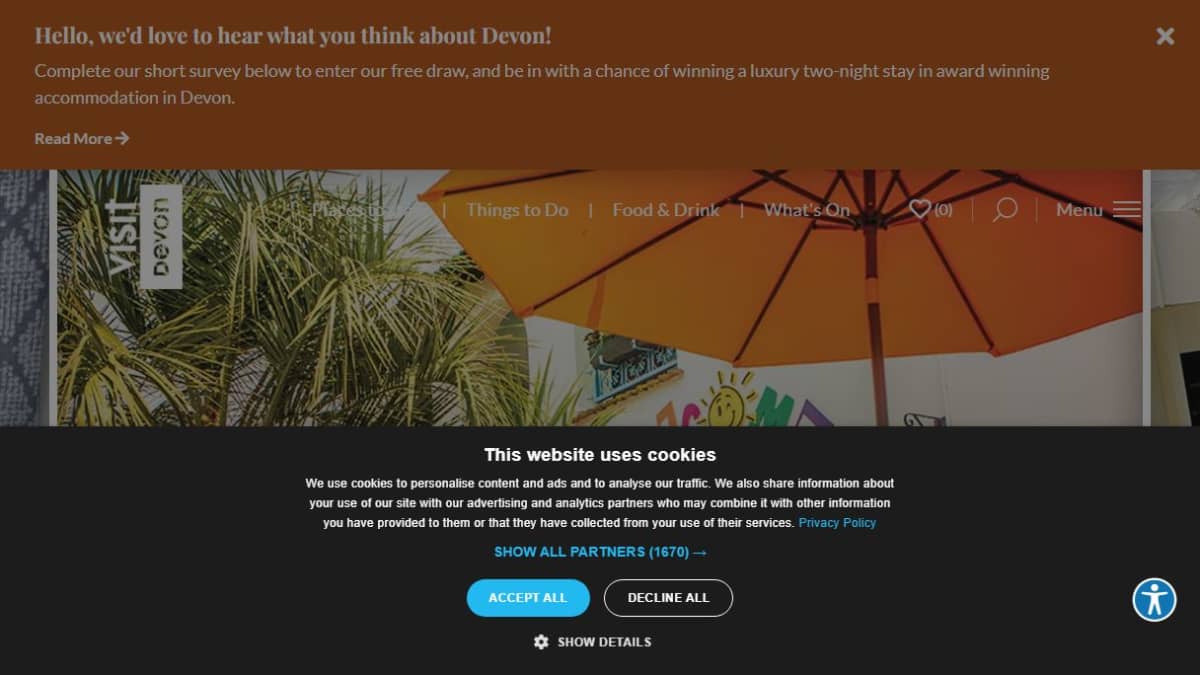The width and height of the screenshot is (1200, 675).
Task: Decline all cookies
Action: (x=668, y=598)
